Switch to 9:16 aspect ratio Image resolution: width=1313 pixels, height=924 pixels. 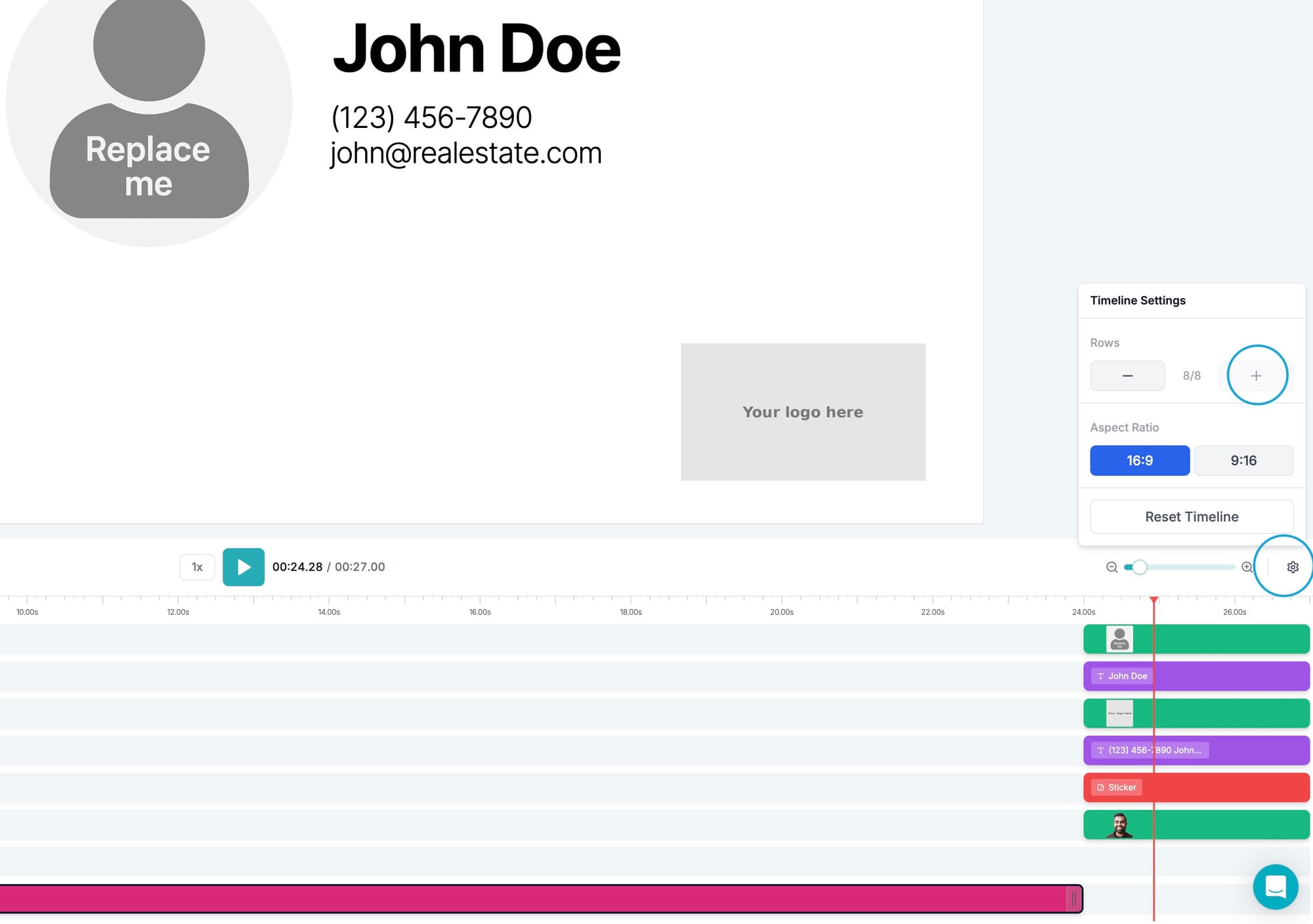click(x=1243, y=461)
